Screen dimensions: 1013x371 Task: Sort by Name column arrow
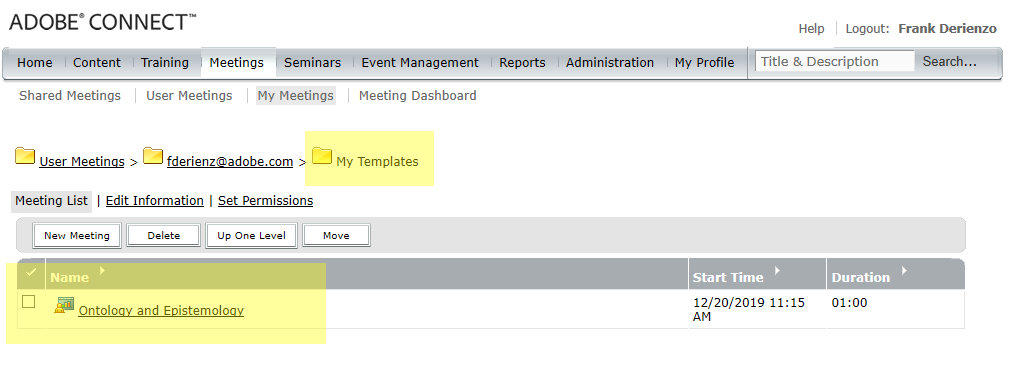102,270
